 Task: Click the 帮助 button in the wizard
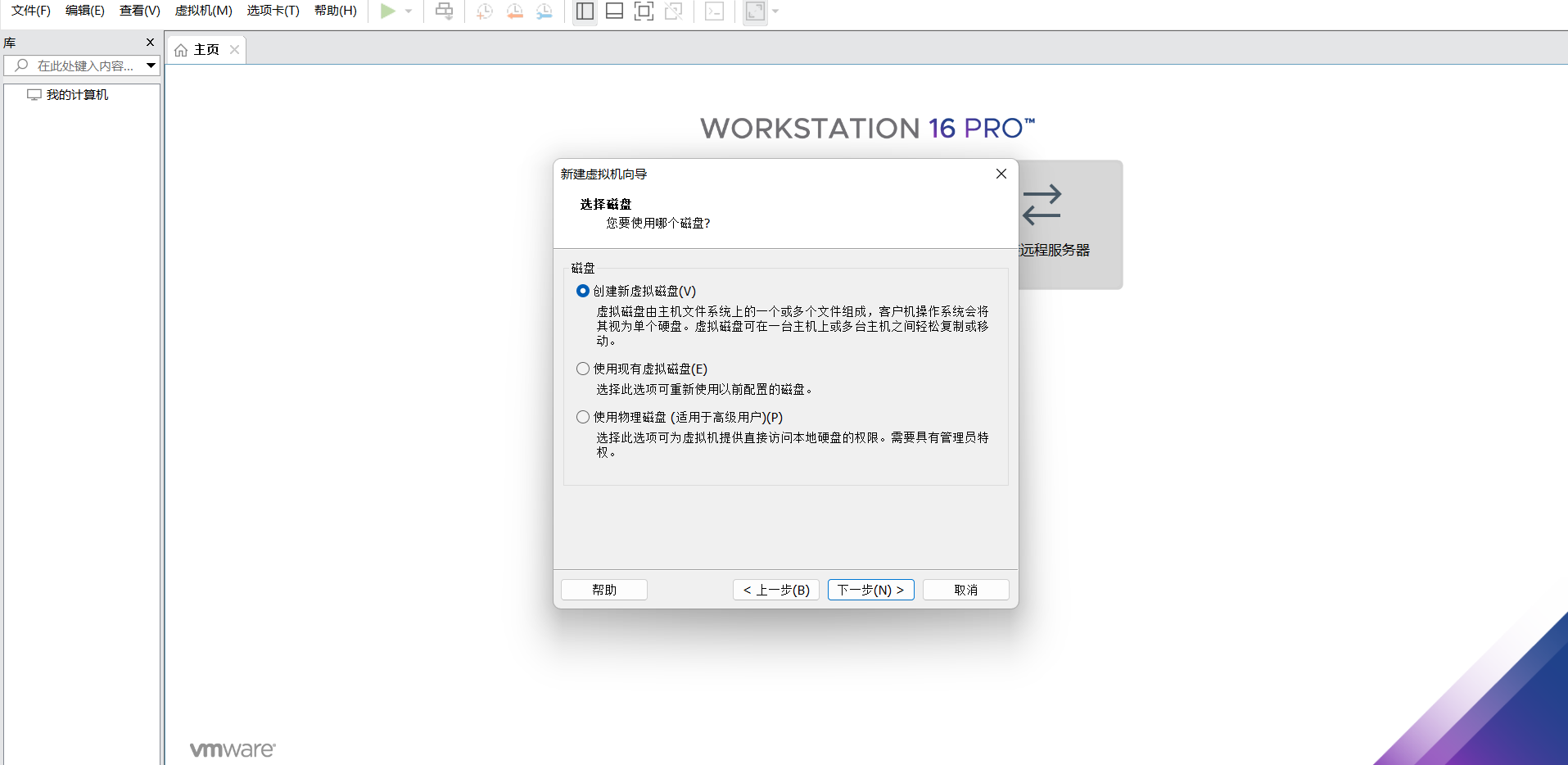604,590
